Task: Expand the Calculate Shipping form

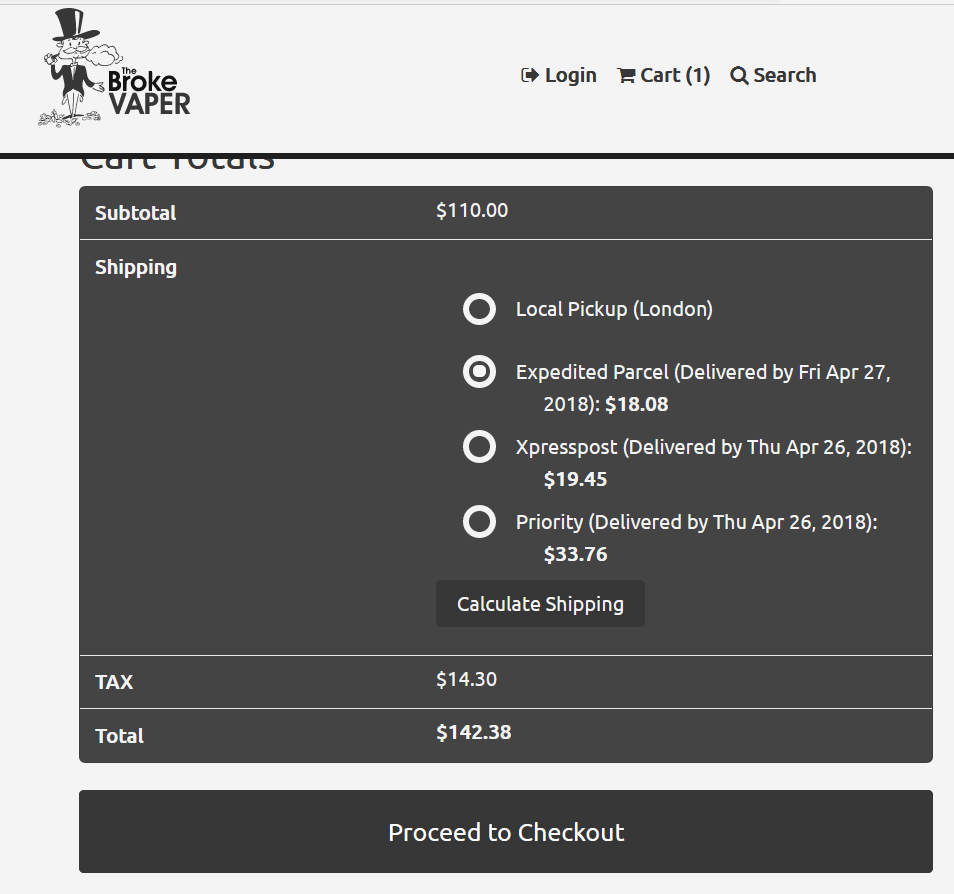Action: pos(540,604)
